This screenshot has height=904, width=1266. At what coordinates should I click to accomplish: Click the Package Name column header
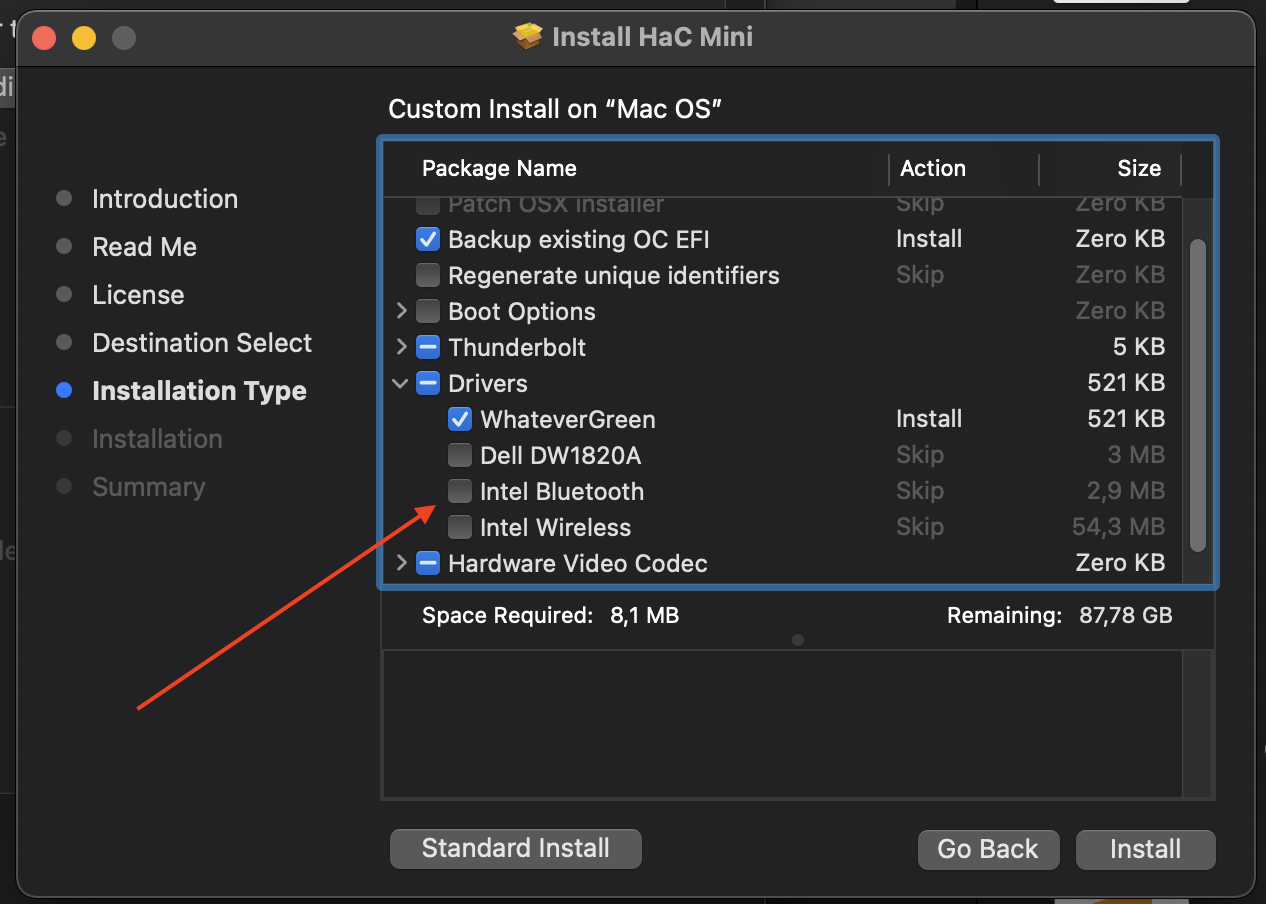[499, 168]
